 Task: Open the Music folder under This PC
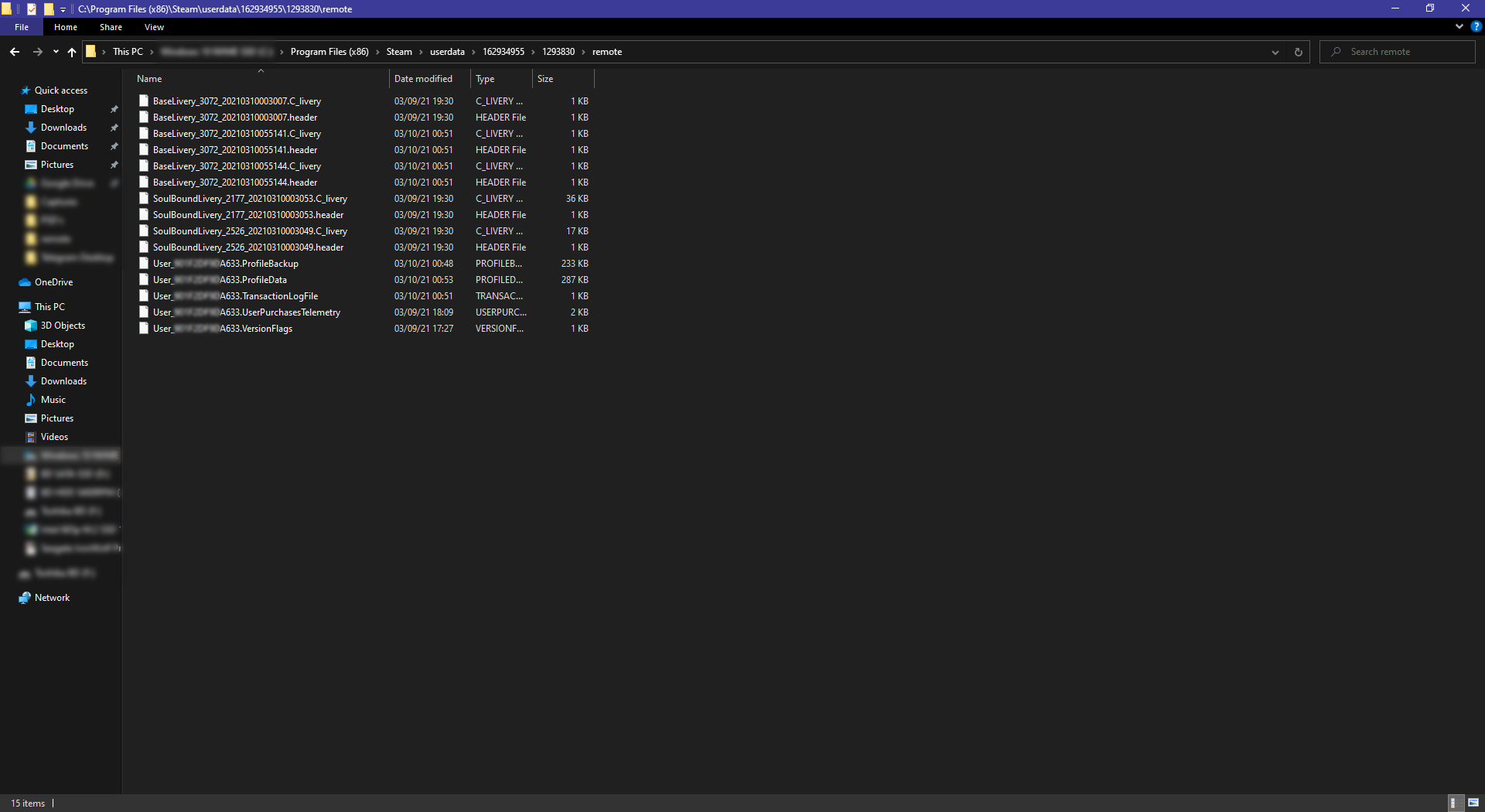tap(53, 400)
